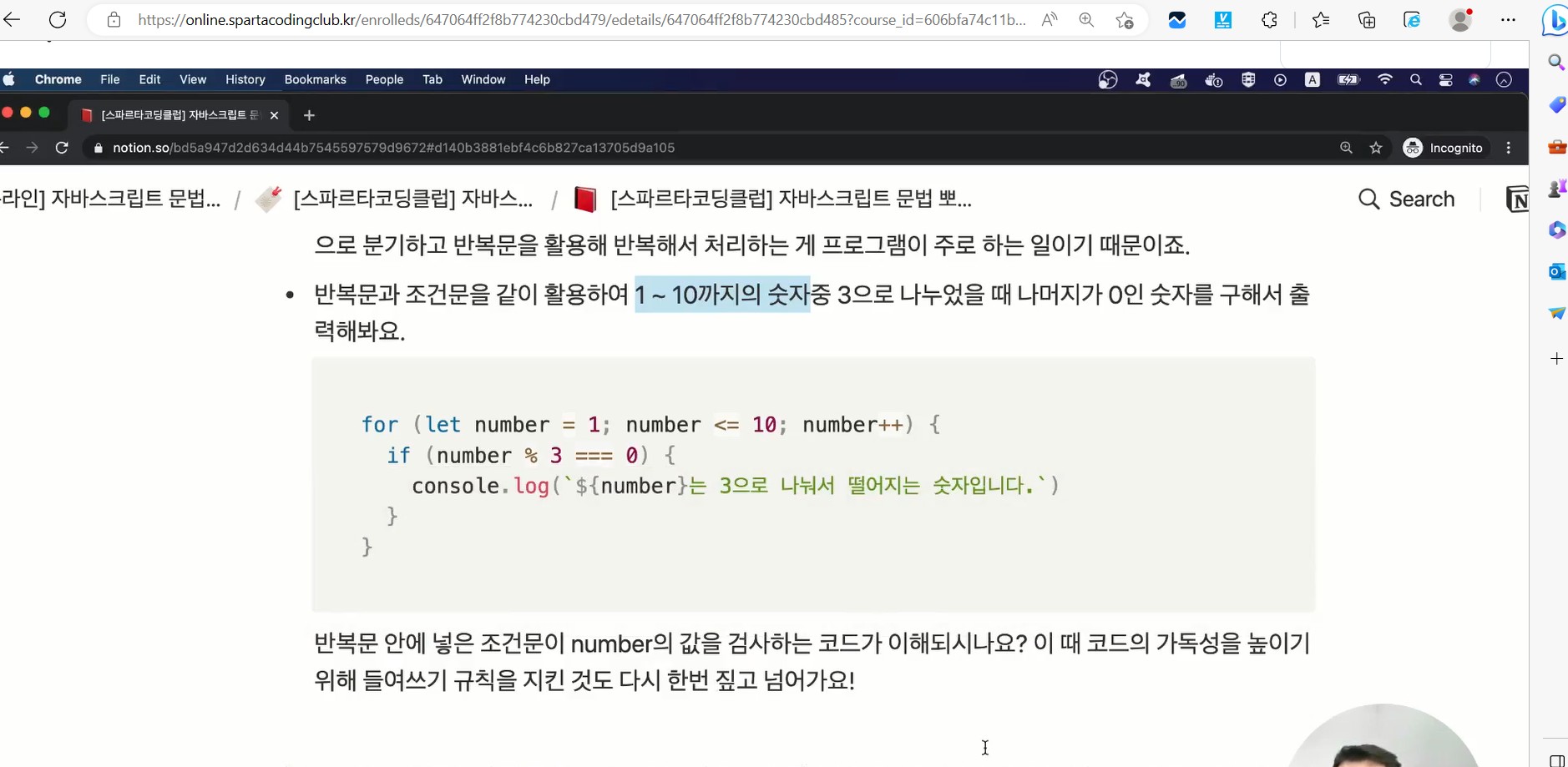Screen dimensions: 1568x767
Task: Open Chrome three-dot menu
Action: coord(1508,148)
